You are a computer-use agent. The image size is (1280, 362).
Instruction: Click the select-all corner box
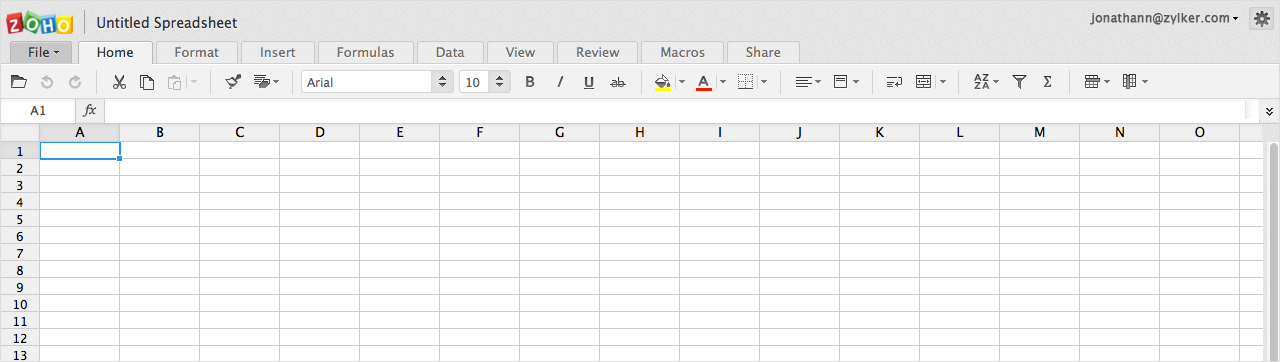pyautogui.click(x=19, y=132)
